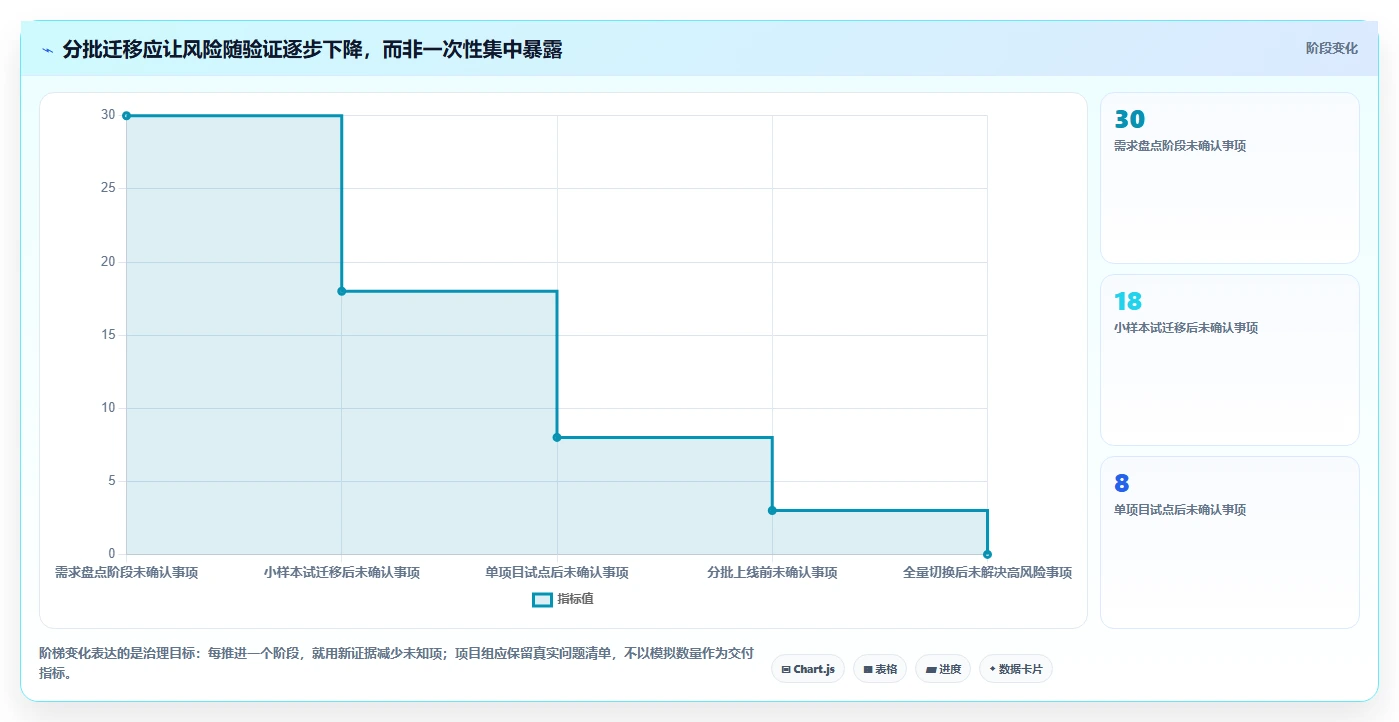Click the data point at value 18
Image resolution: width=1399 pixels, height=722 pixels.
point(342,291)
